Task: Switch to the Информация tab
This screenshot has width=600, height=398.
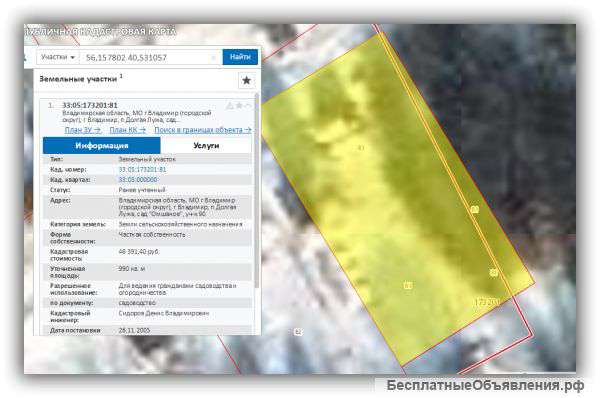Action: click(x=101, y=145)
